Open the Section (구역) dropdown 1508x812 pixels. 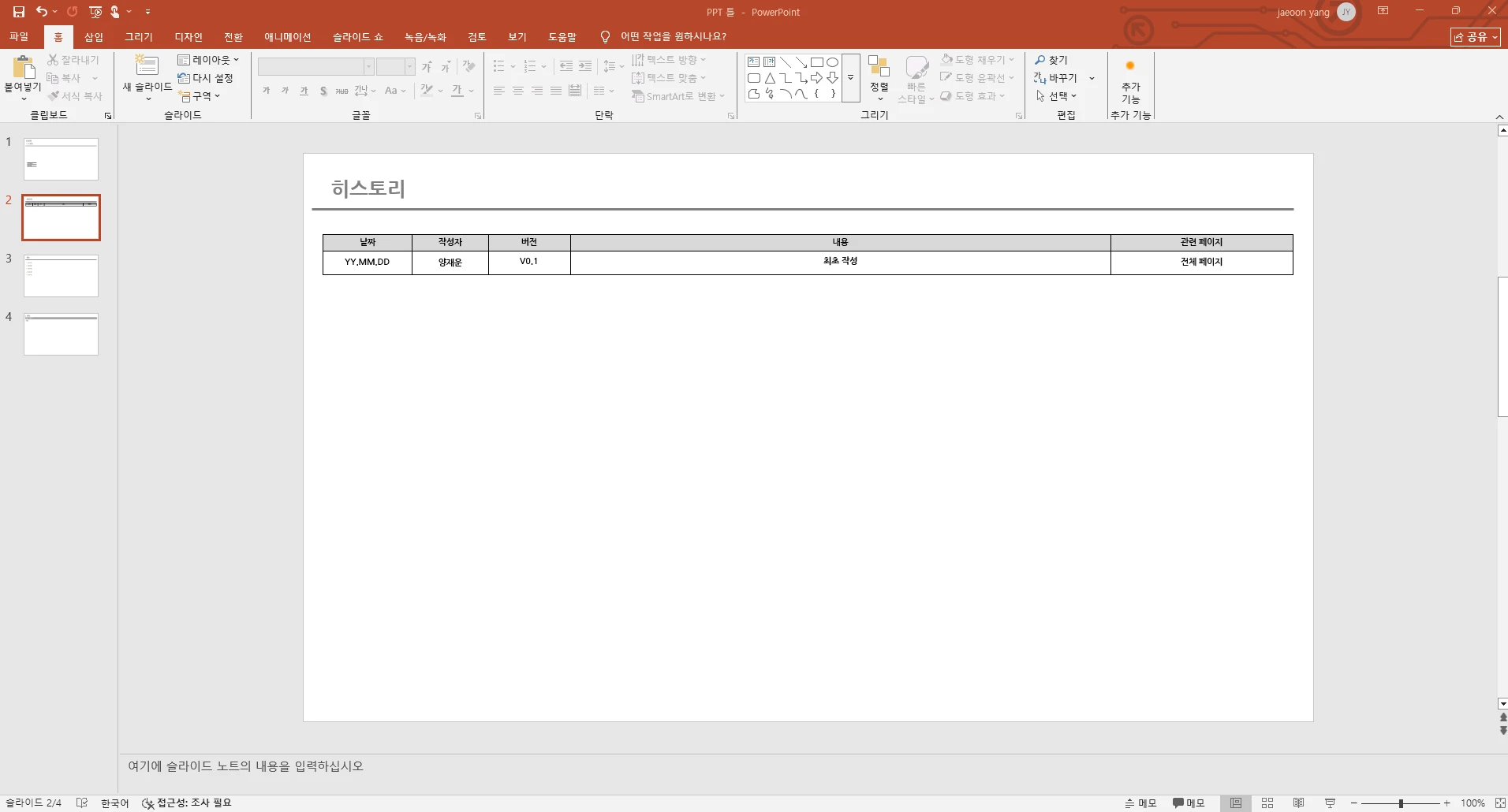point(200,96)
